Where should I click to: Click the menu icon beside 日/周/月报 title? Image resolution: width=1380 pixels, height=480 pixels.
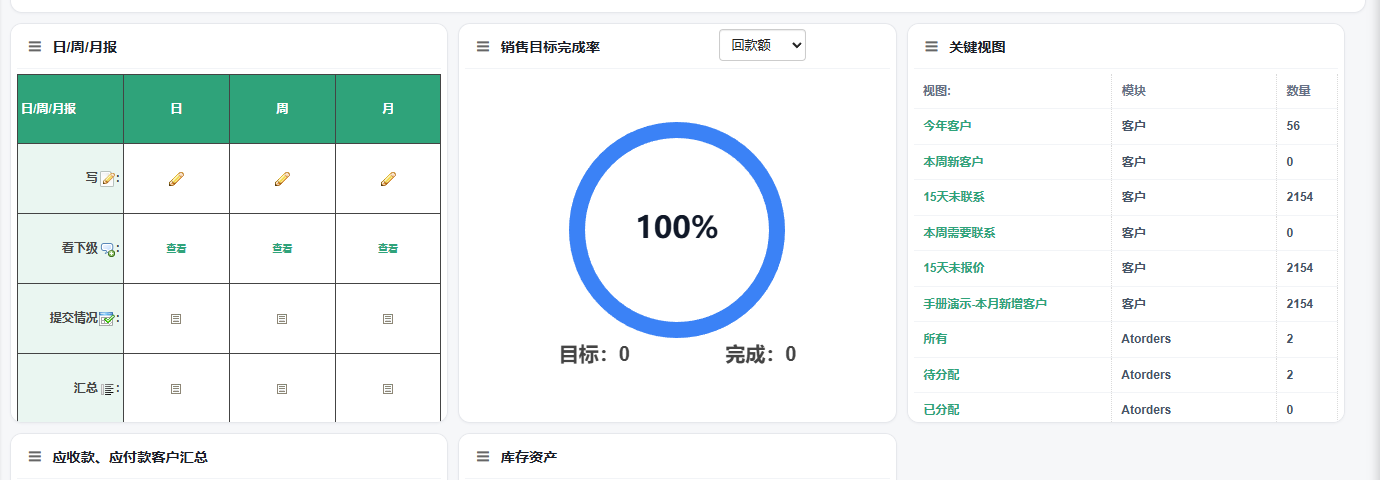pyautogui.click(x=35, y=46)
